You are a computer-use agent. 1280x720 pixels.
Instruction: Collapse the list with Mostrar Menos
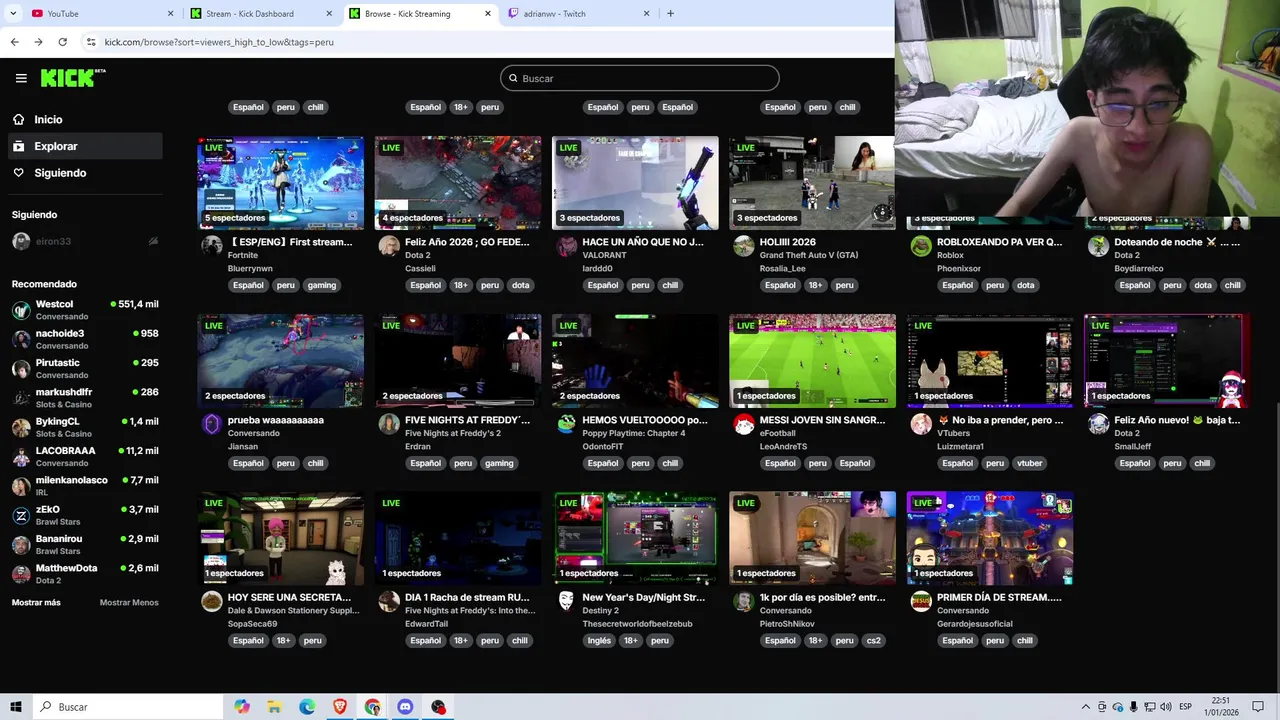click(x=129, y=602)
